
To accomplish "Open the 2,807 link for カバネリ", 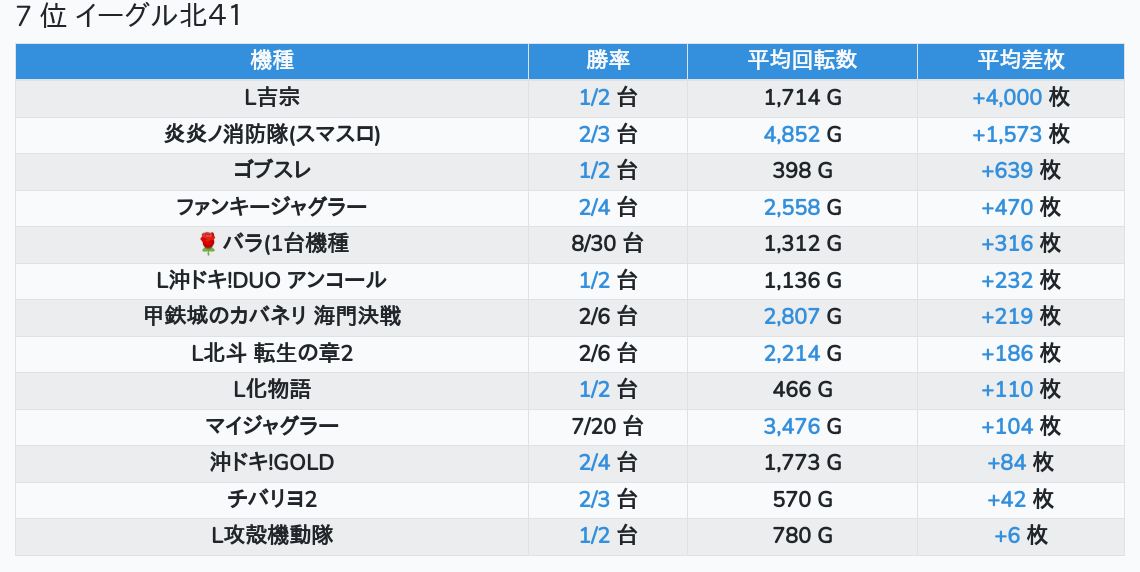I will (792, 317).
